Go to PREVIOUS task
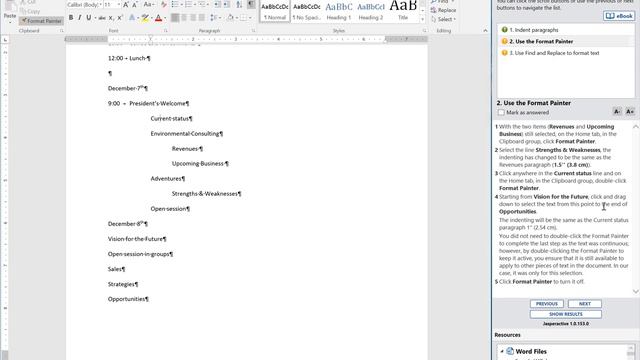Screen dimensions: 640x360 (547, 304)
